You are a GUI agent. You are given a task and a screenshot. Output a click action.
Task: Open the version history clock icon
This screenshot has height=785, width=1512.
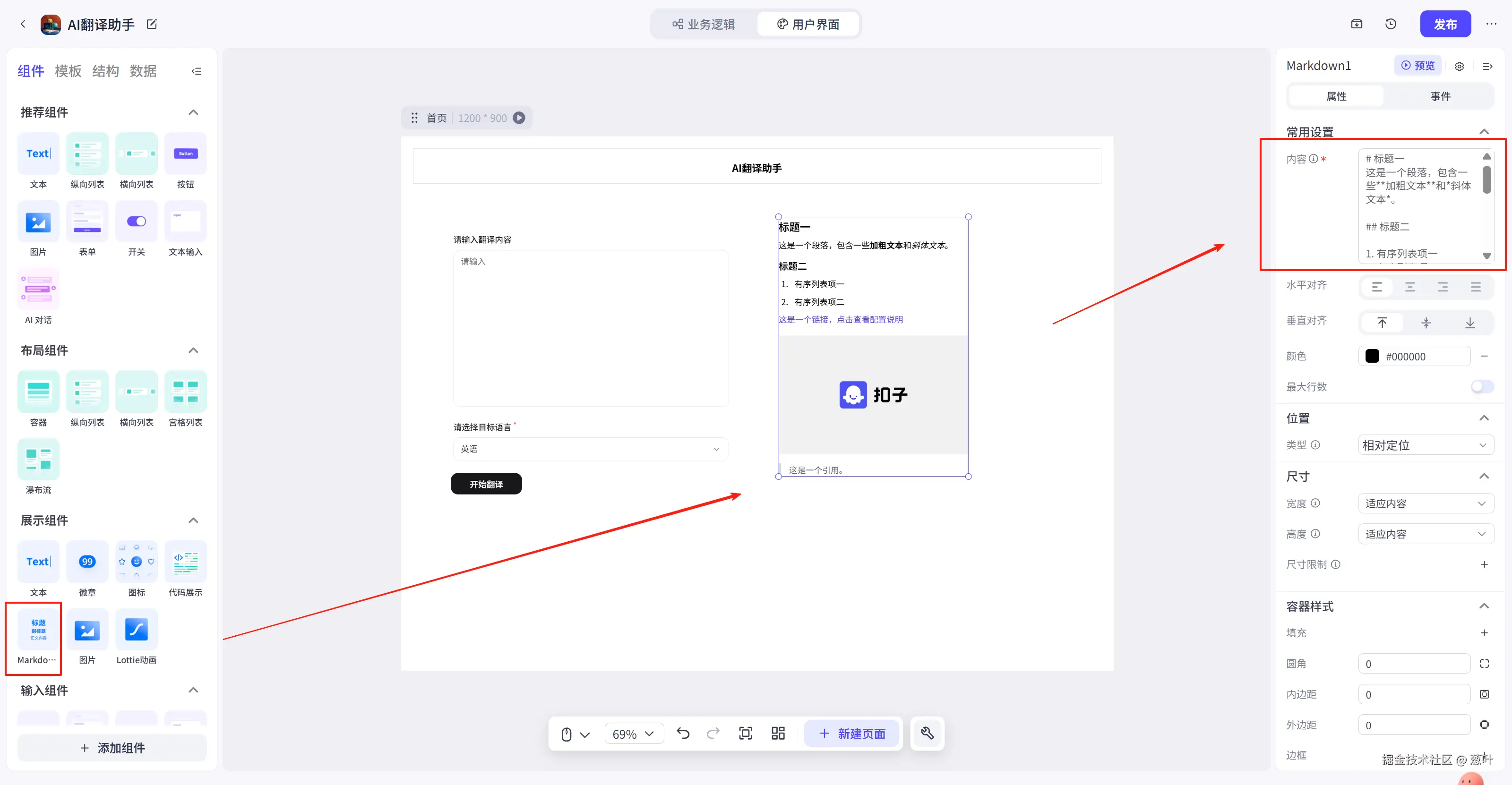1391,24
